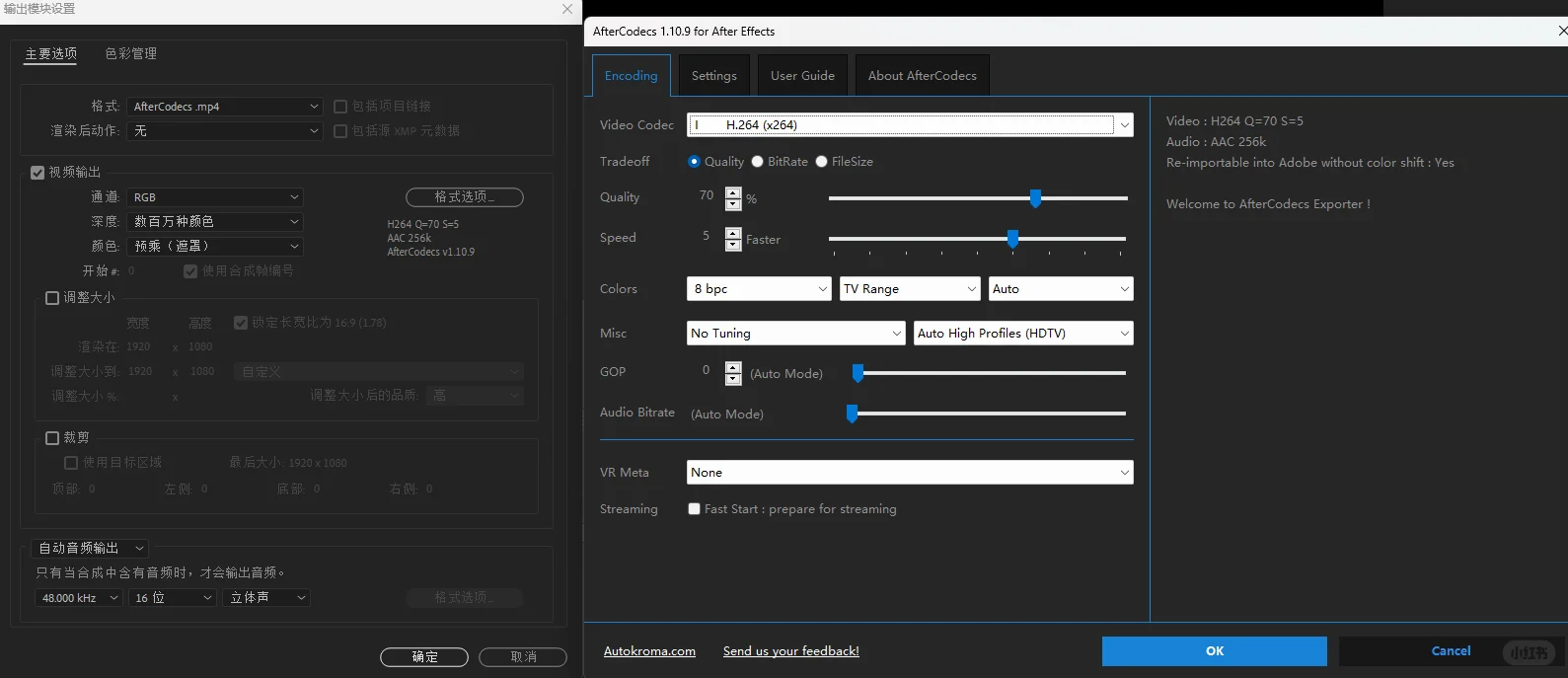Click the Speed value field showing 5

pos(706,236)
